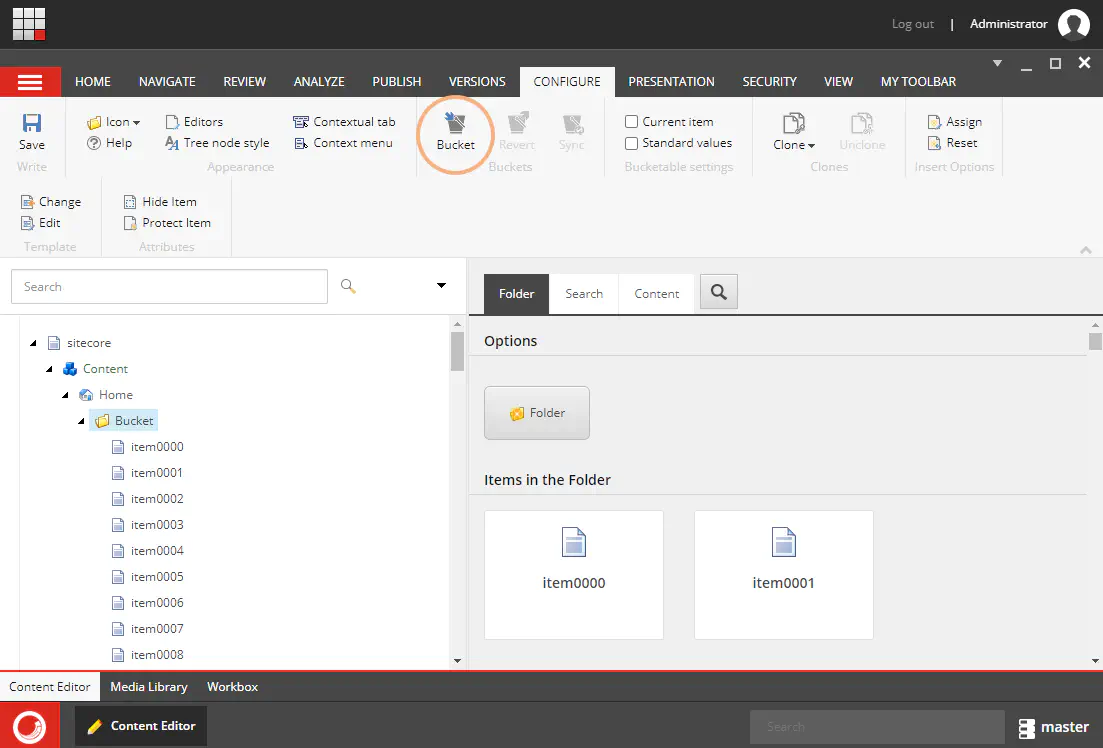Image resolution: width=1103 pixels, height=748 pixels.
Task: Open Help in the Appearance group
Action: click(x=110, y=143)
